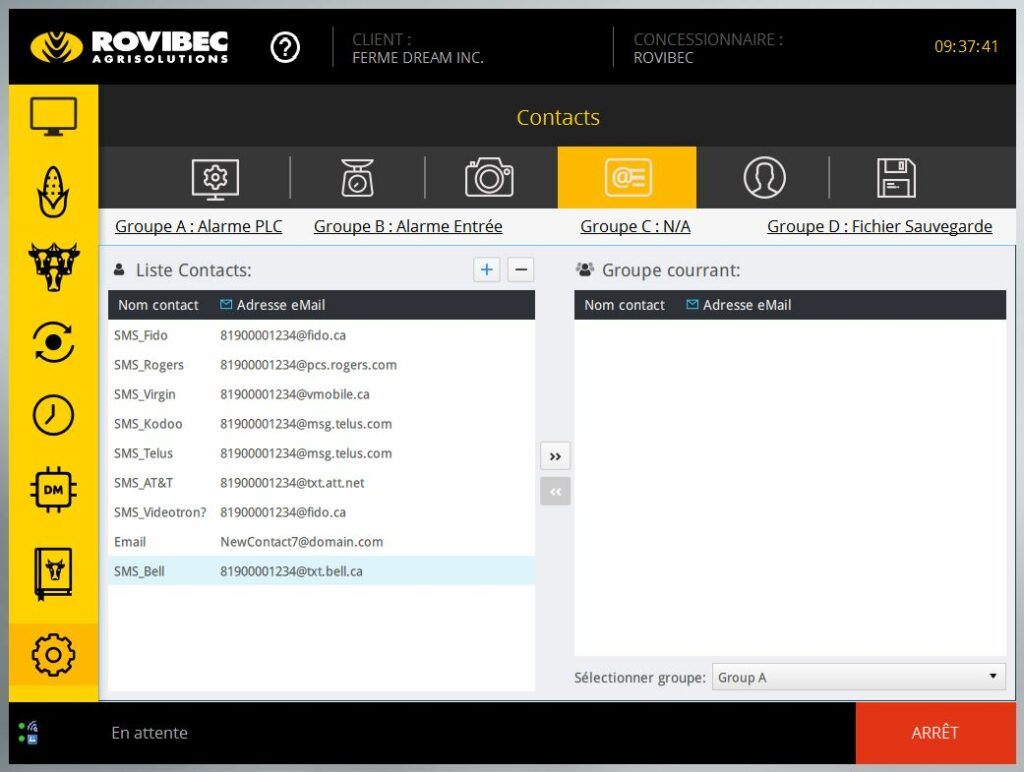The width and height of the screenshot is (1024, 772).
Task: Click NewContact7@domain.com address cell
Action: [x=301, y=541]
